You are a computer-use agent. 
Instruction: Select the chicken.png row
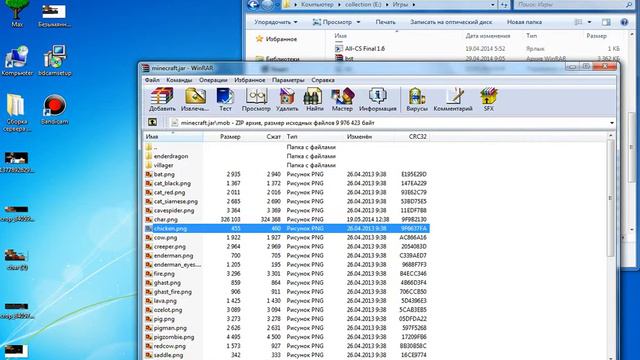287,229
